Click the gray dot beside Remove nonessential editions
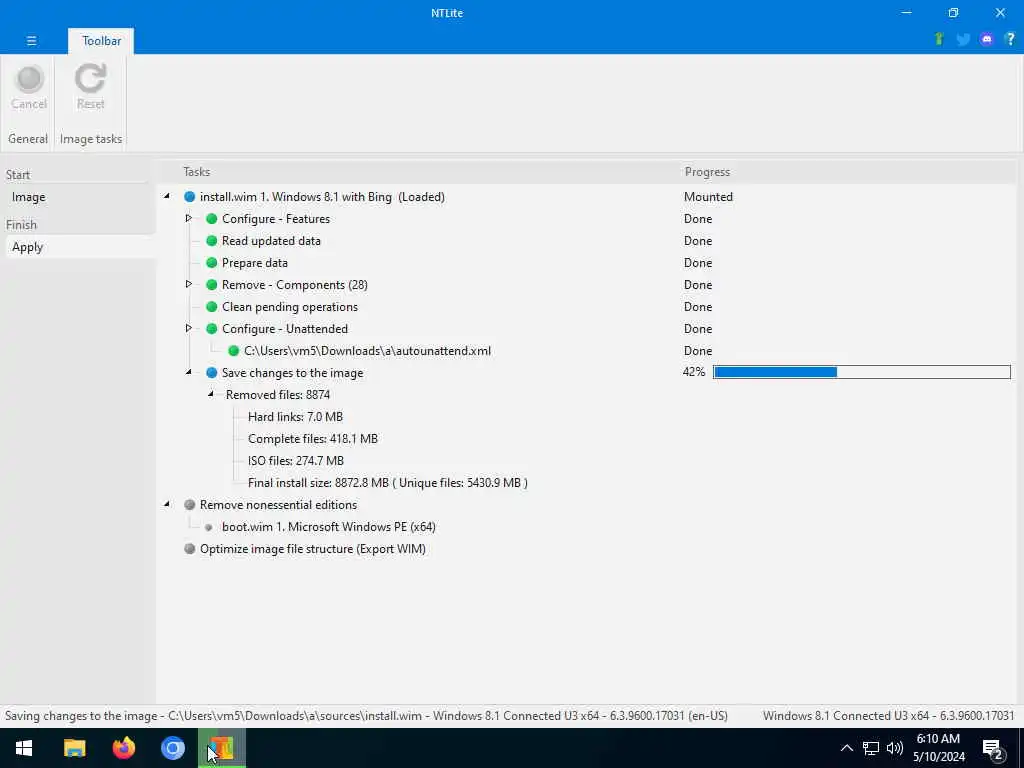Viewport: 1024px width, 768px height. click(x=189, y=505)
